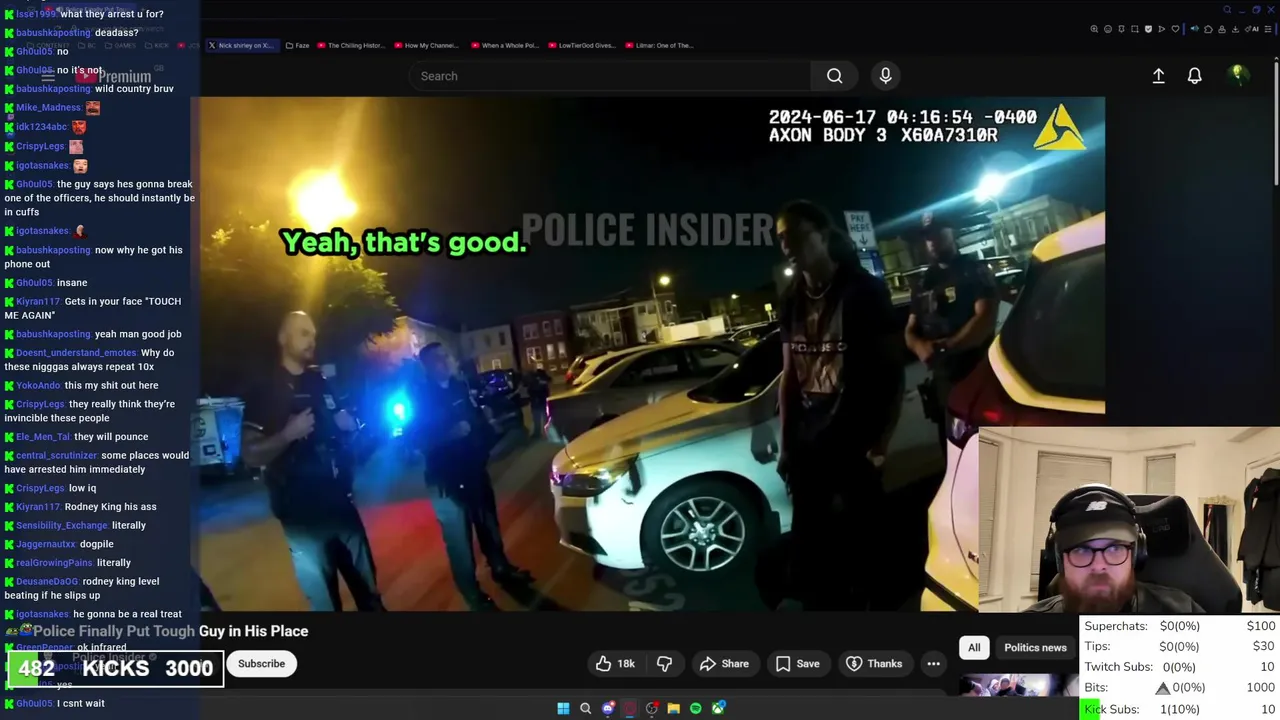Click the title 'Police Finally Put Tough Guy in His Place'
Screen dimensions: 1280x720
click(x=171, y=631)
